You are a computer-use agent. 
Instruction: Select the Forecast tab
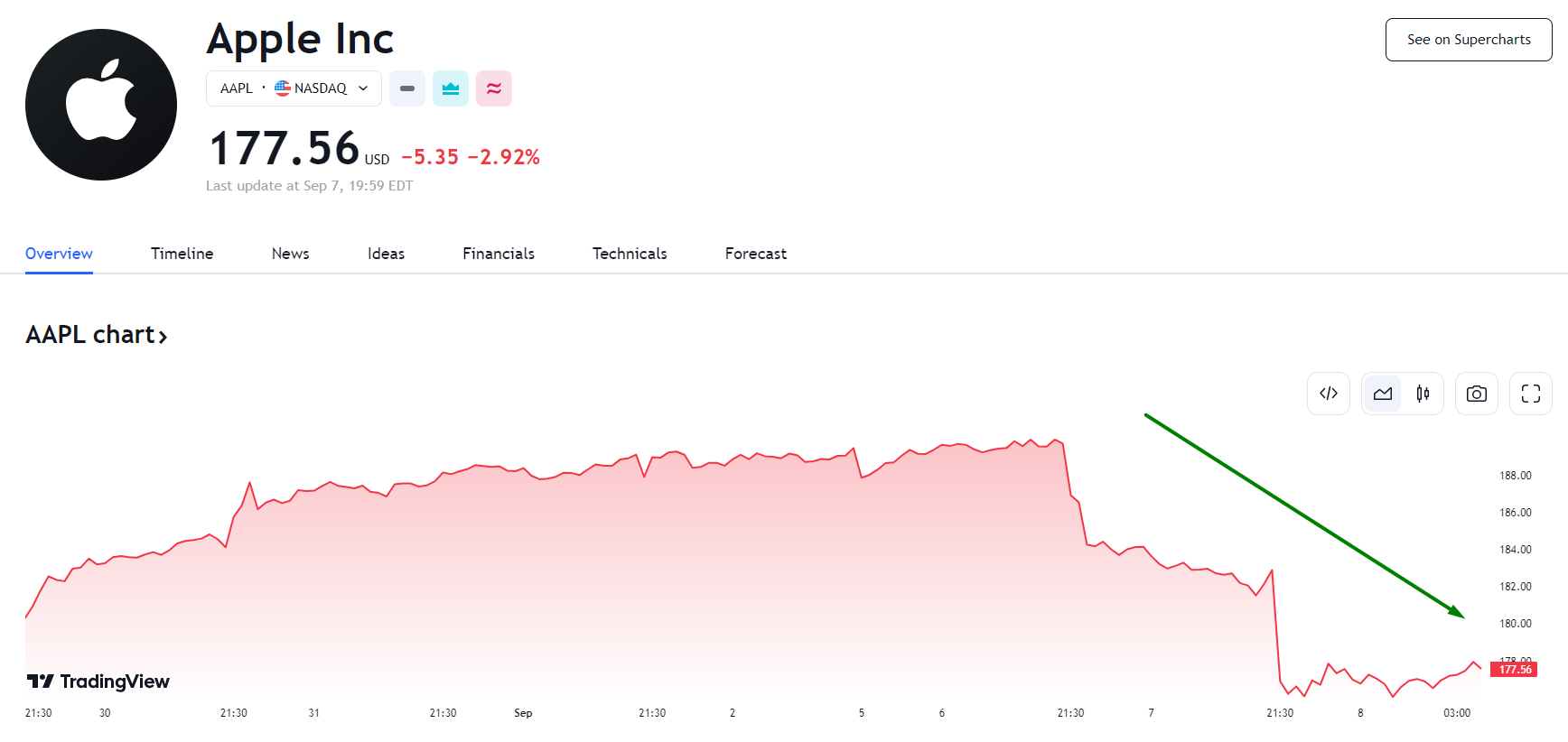(x=755, y=254)
